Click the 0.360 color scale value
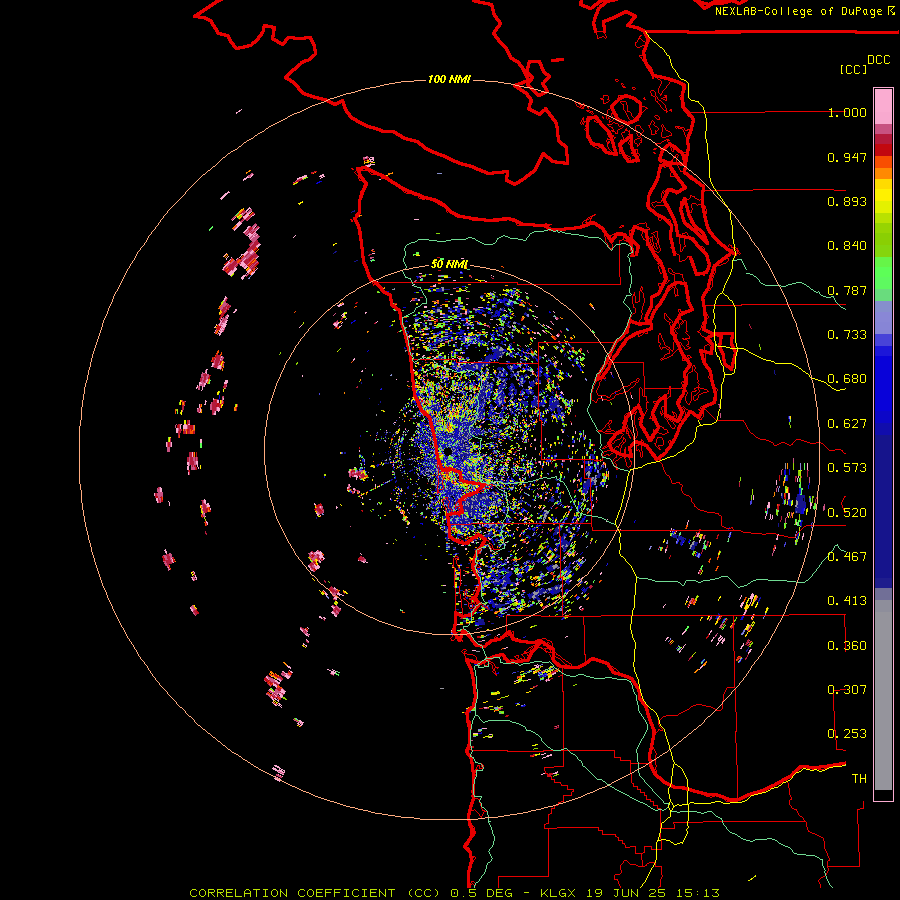The image size is (900, 900). point(847,646)
